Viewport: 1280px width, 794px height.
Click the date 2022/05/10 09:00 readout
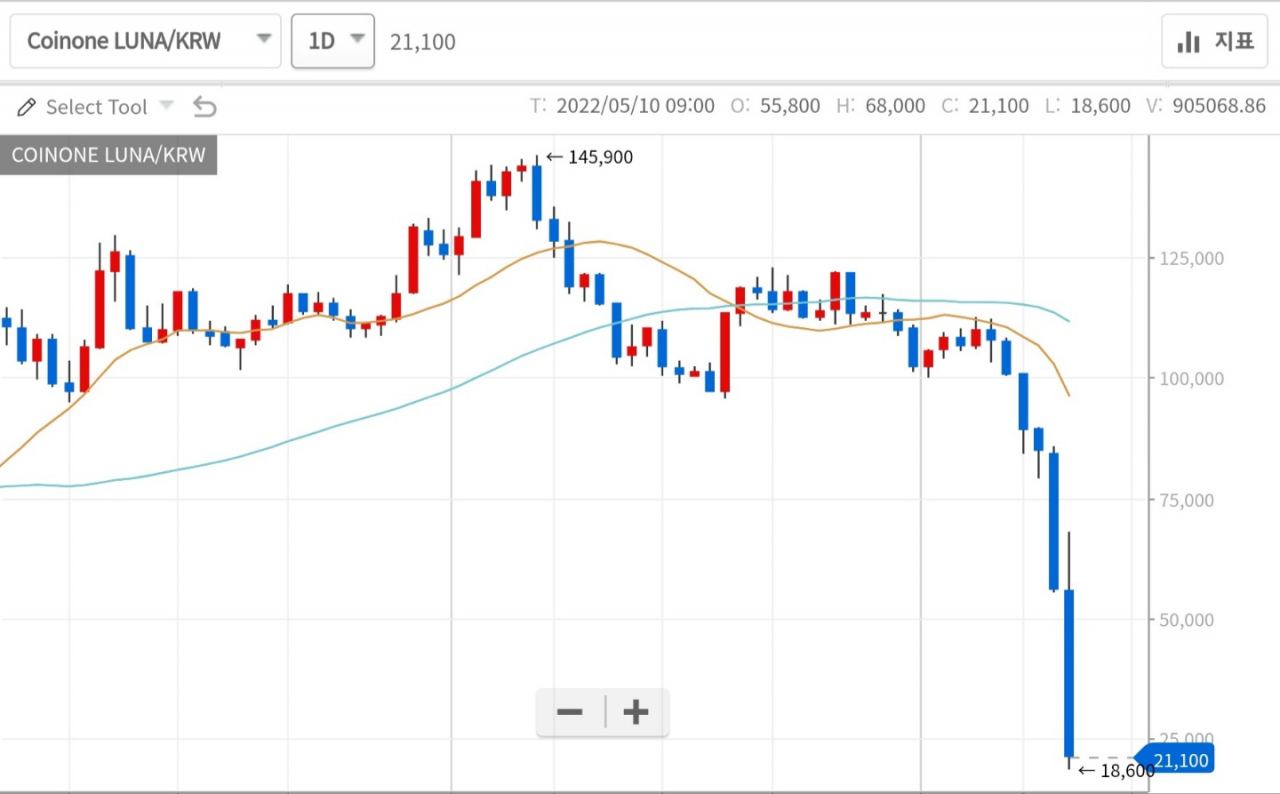(x=635, y=106)
